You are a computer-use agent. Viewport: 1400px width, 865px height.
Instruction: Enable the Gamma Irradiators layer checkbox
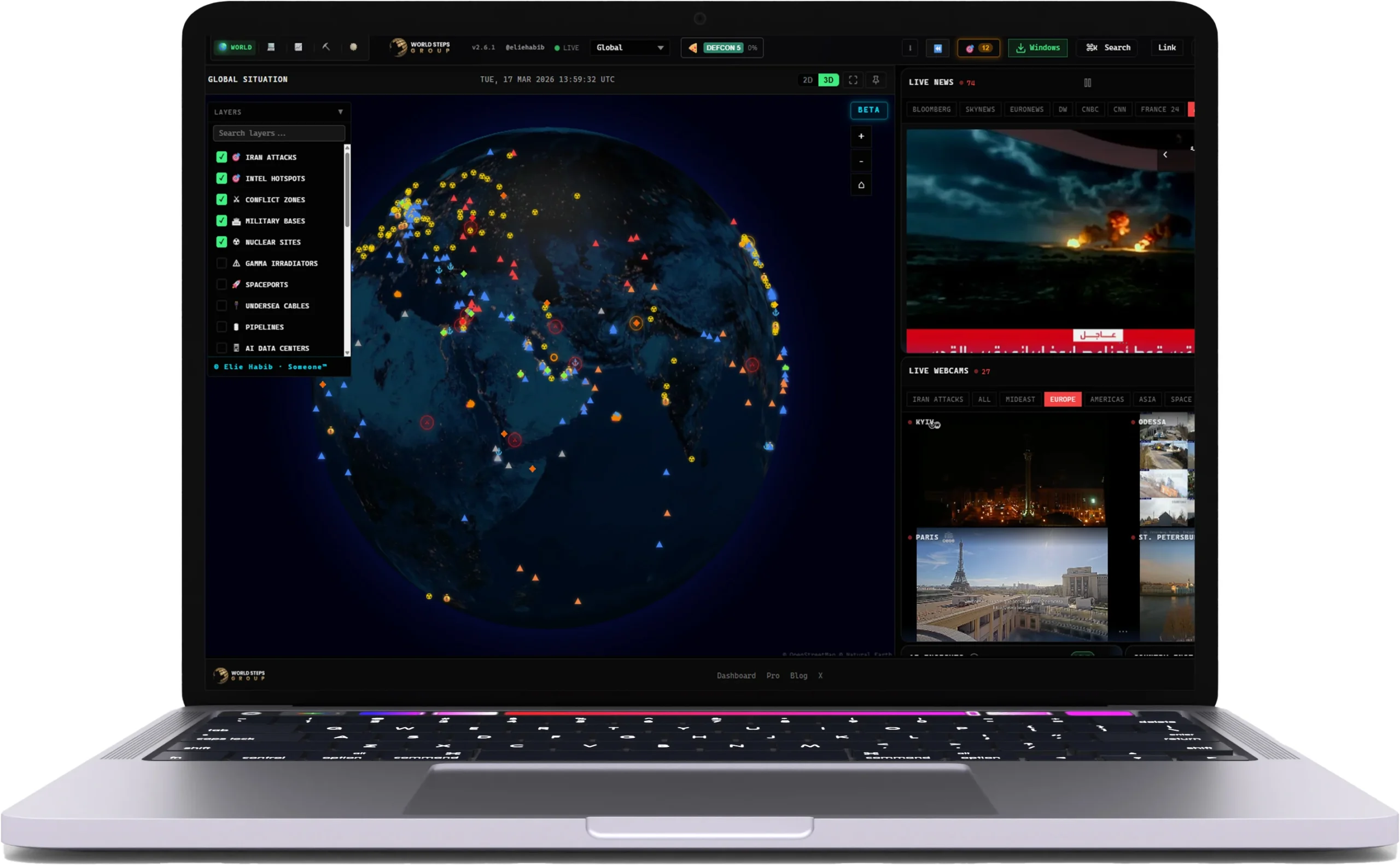pos(221,263)
